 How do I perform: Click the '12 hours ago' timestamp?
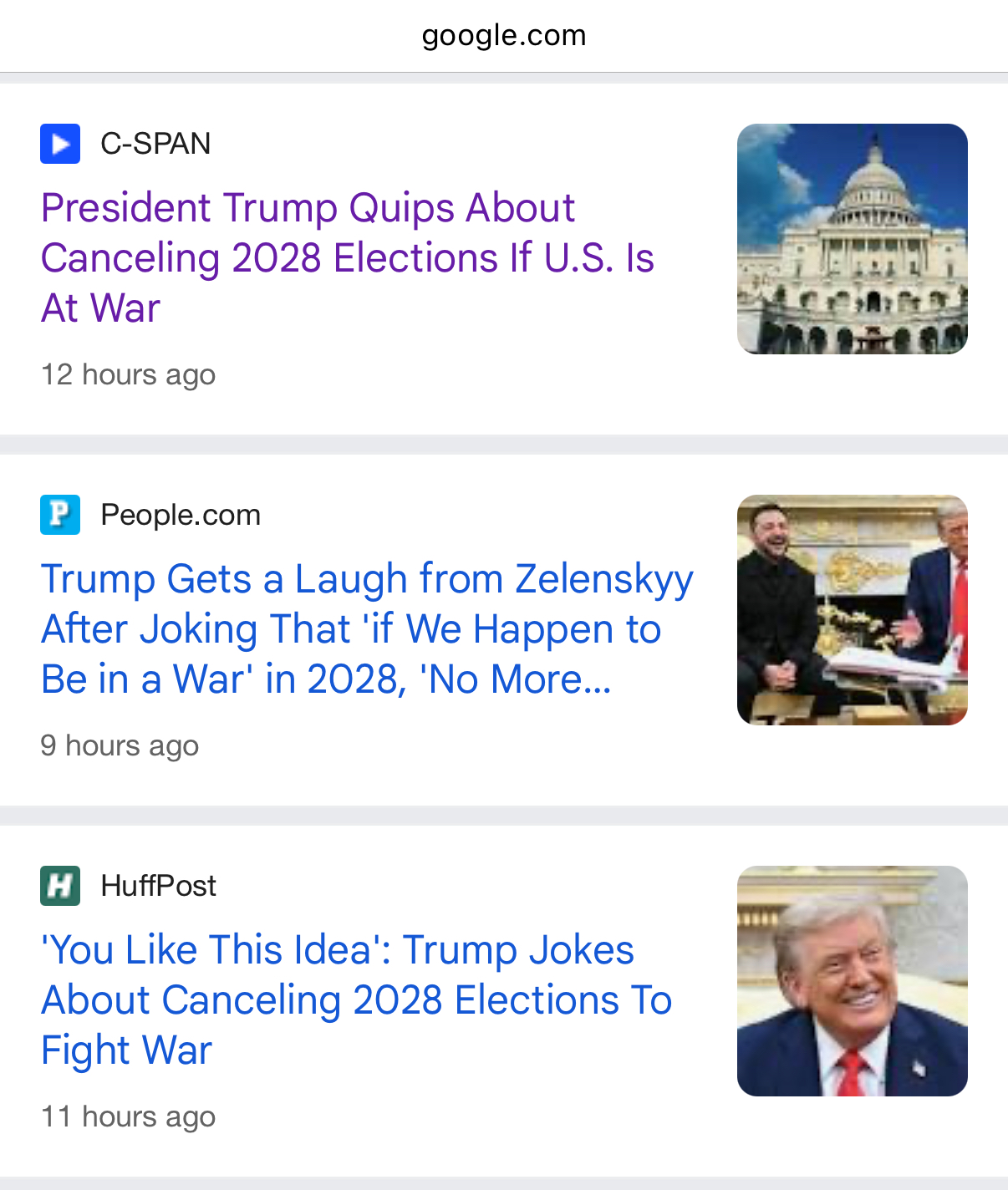(x=129, y=374)
